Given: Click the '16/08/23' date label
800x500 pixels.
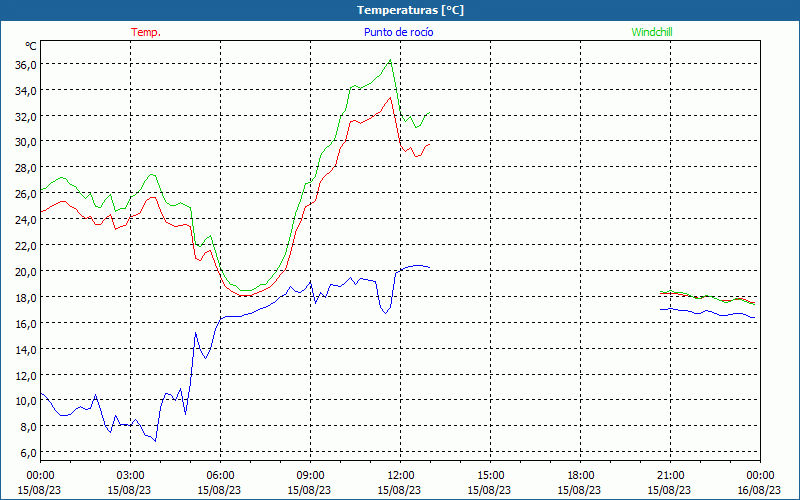Looking at the screenshot, I should click(760, 490).
